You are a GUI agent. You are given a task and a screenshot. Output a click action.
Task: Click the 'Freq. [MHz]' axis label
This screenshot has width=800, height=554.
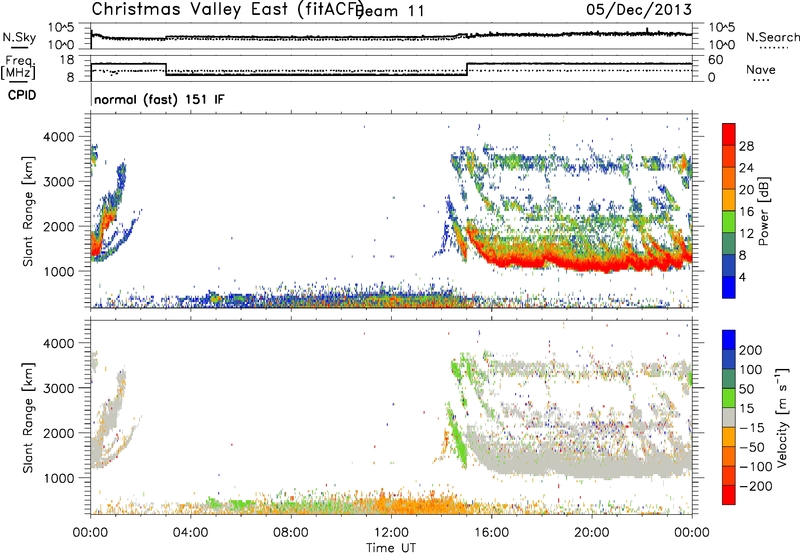click(x=19, y=67)
